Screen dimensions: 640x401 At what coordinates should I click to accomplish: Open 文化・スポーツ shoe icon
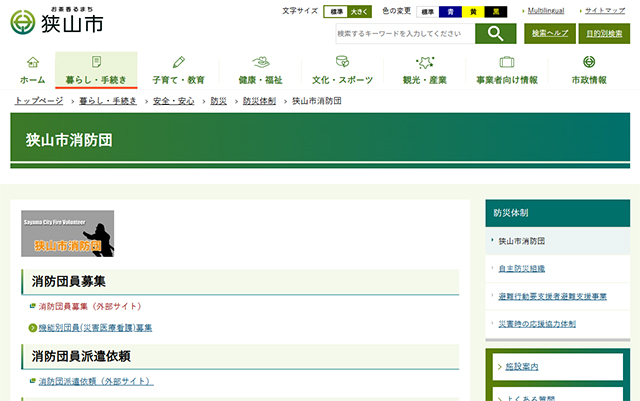pyautogui.click(x=342, y=62)
